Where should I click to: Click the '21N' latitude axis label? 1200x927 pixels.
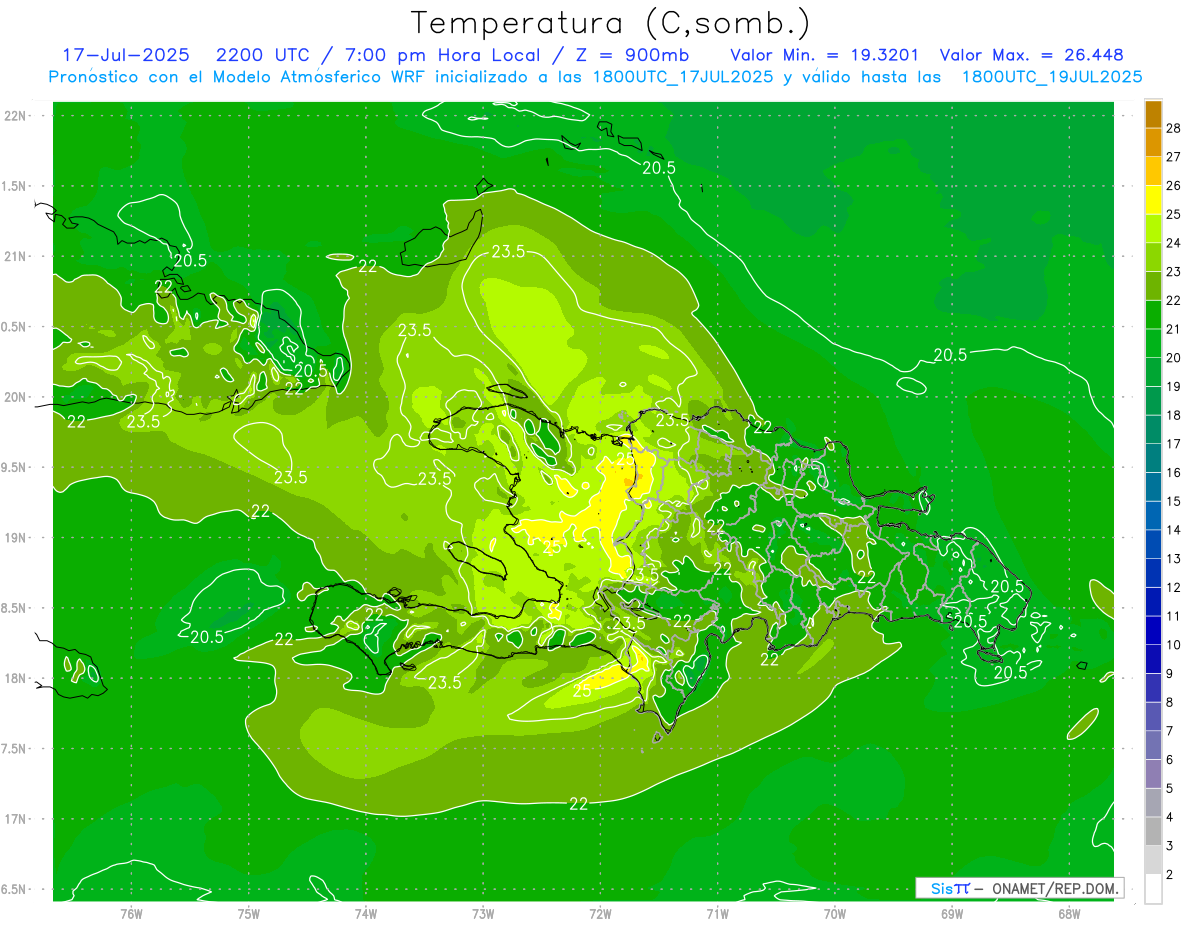15,256
